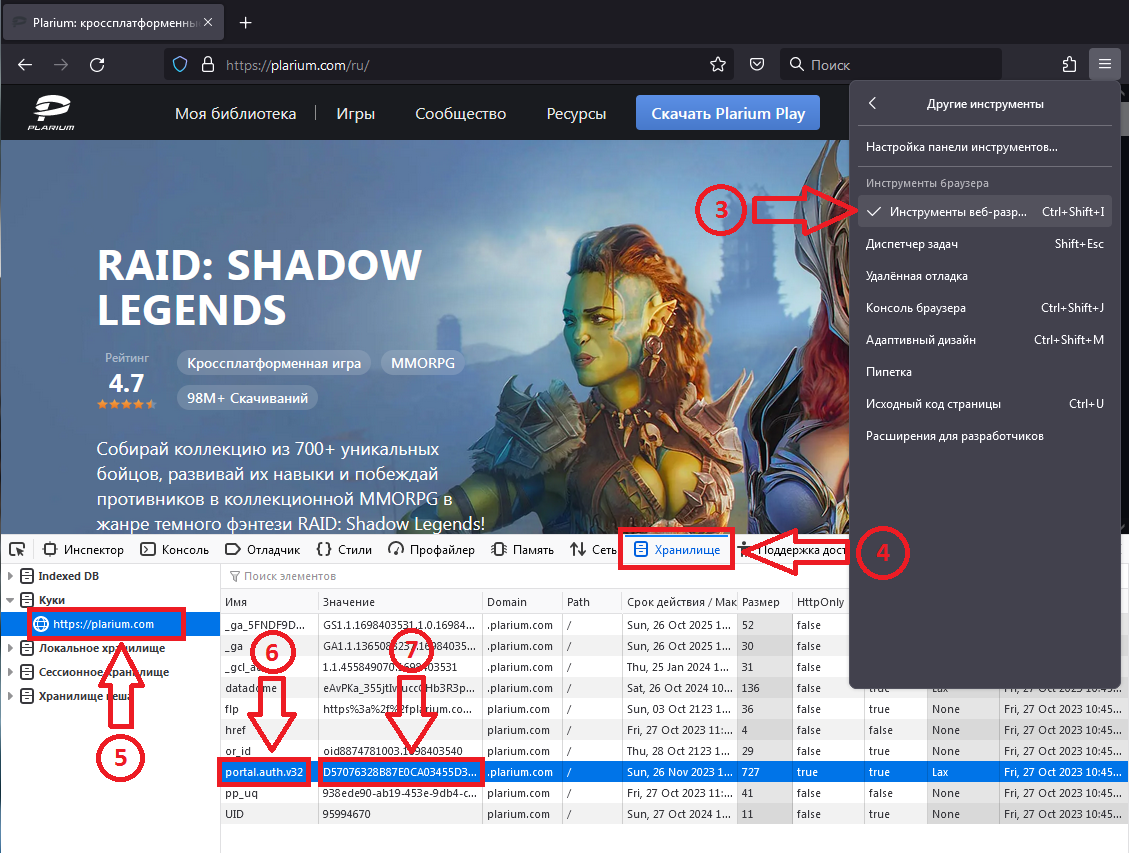Expand the cache storage tree node
1129x853 pixels.
click(x=10, y=696)
